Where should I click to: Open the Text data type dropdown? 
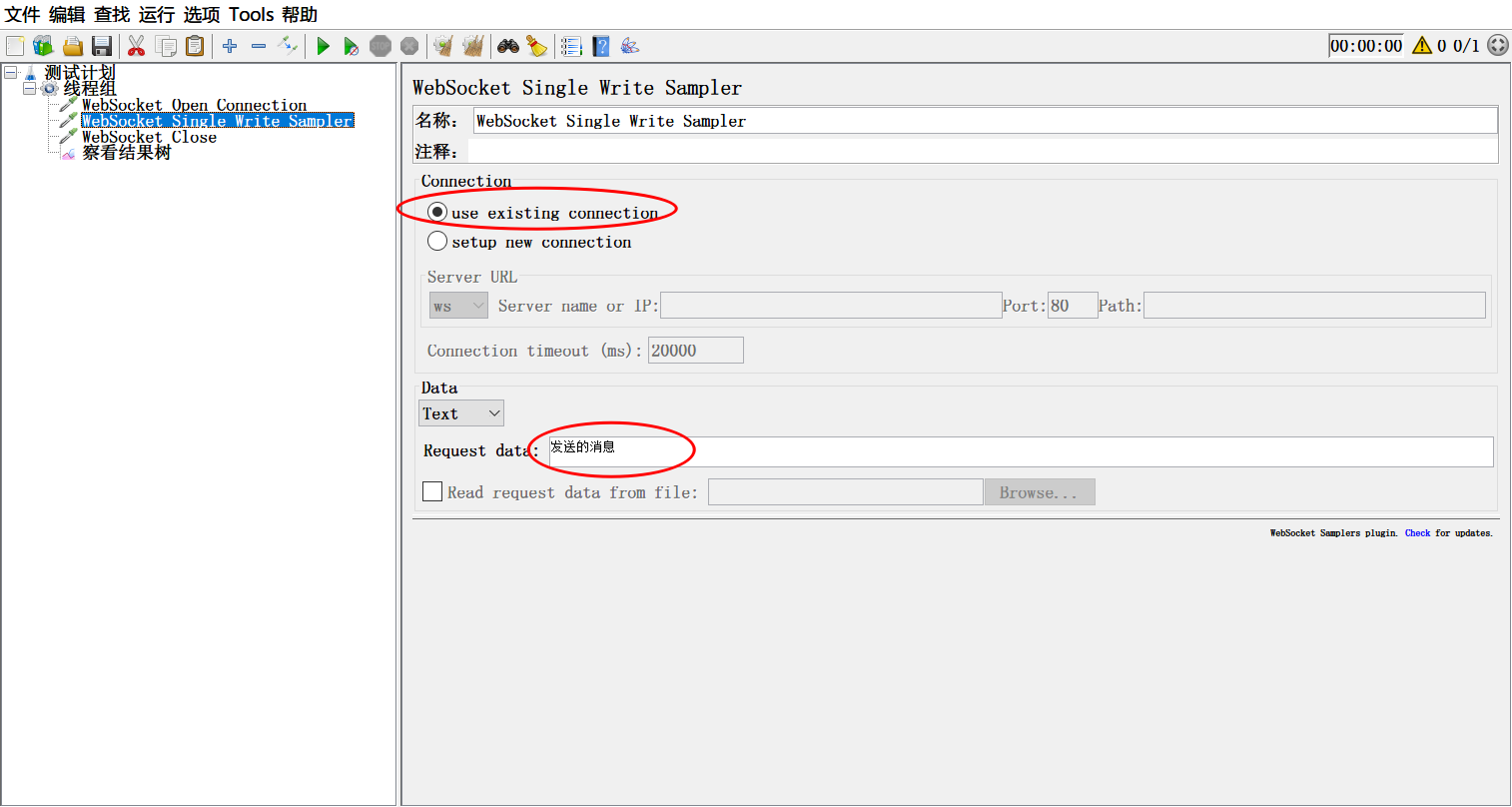(x=461, y=413)
